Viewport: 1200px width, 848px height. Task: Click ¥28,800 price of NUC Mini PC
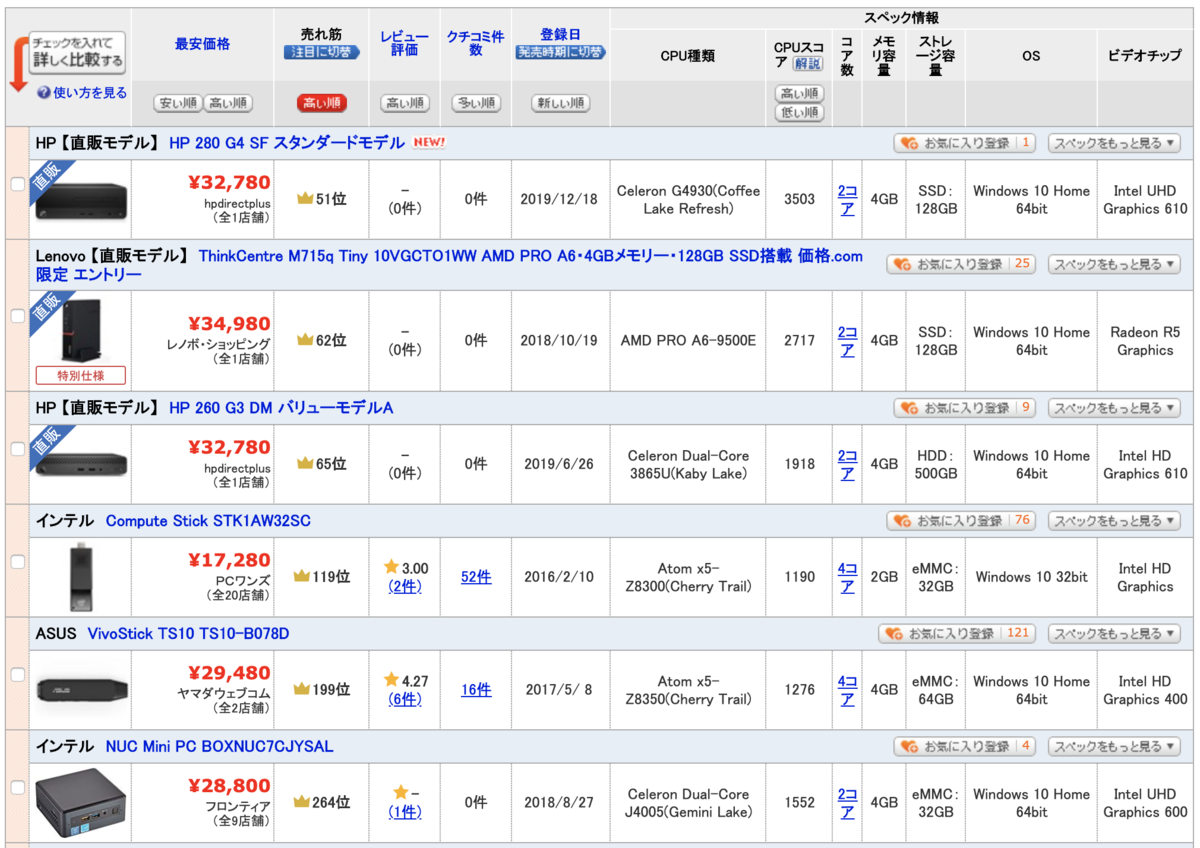229,787
